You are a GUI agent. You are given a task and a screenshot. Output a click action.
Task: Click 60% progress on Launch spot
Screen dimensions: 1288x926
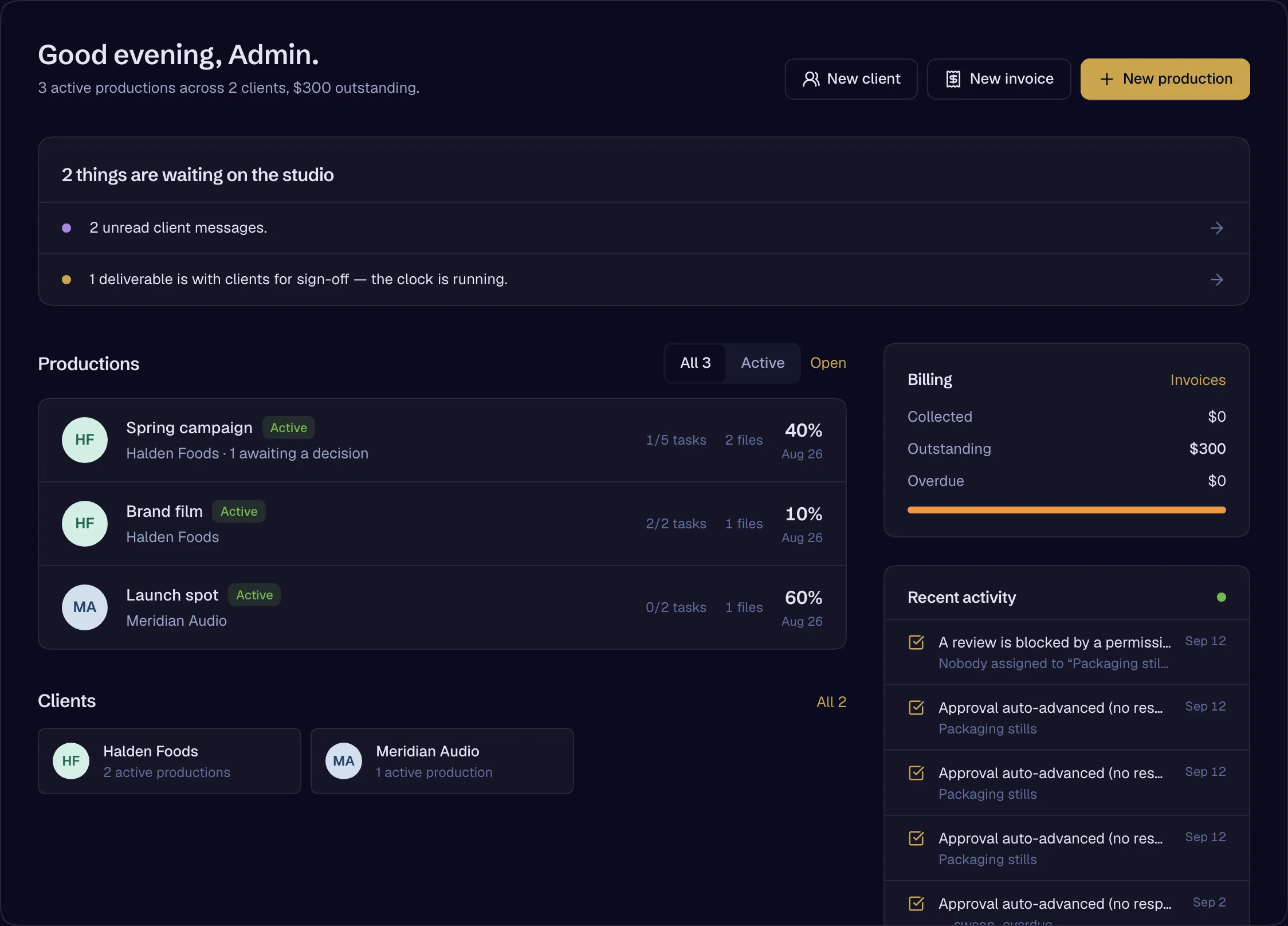pyautogui.click(x=803, y=598)
